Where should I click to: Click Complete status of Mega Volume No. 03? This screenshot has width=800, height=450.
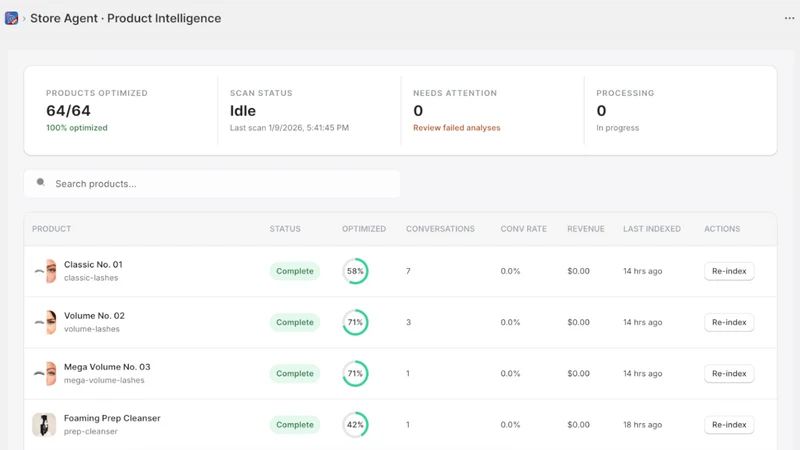click(x=295, y=373)
